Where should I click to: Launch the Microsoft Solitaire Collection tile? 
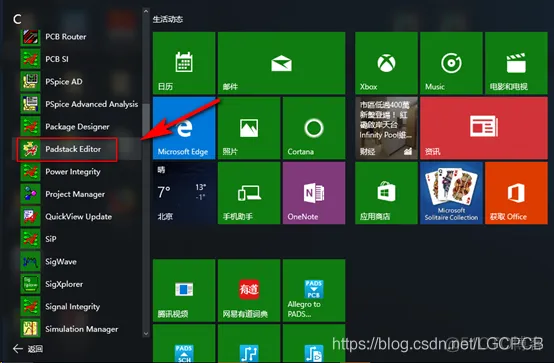[x=451, y=193]
